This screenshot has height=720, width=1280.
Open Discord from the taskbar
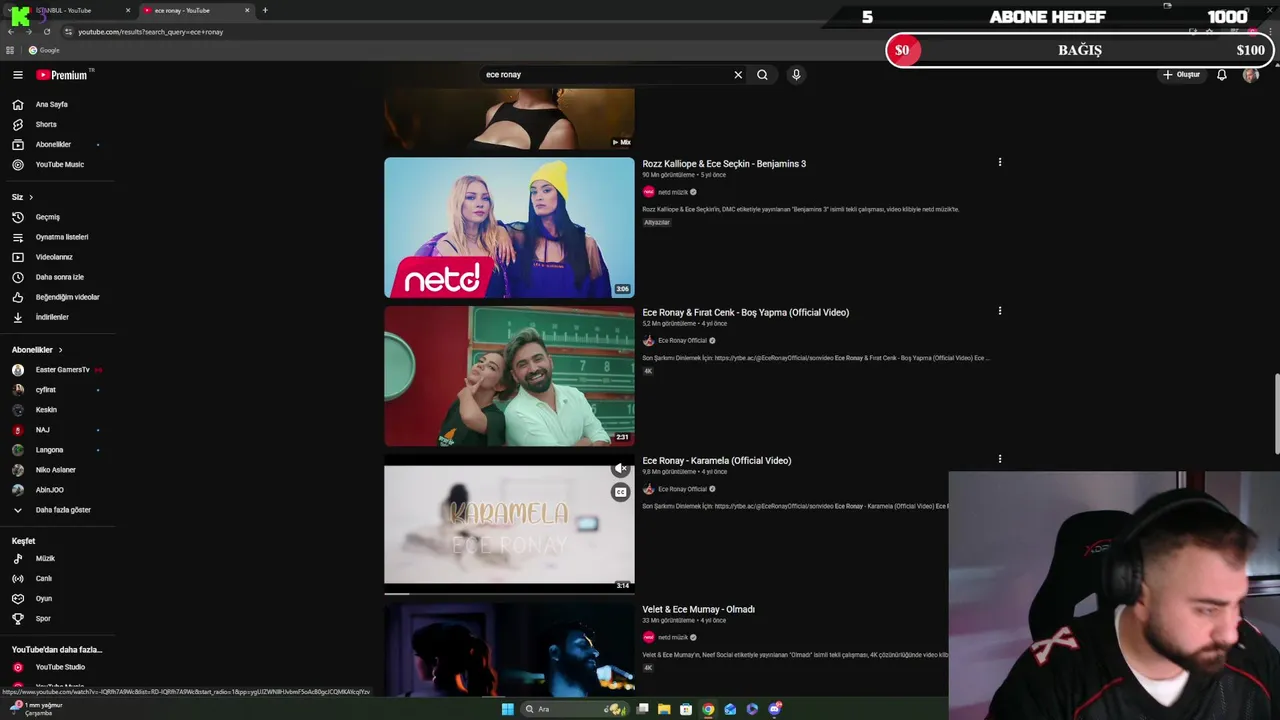774,709
